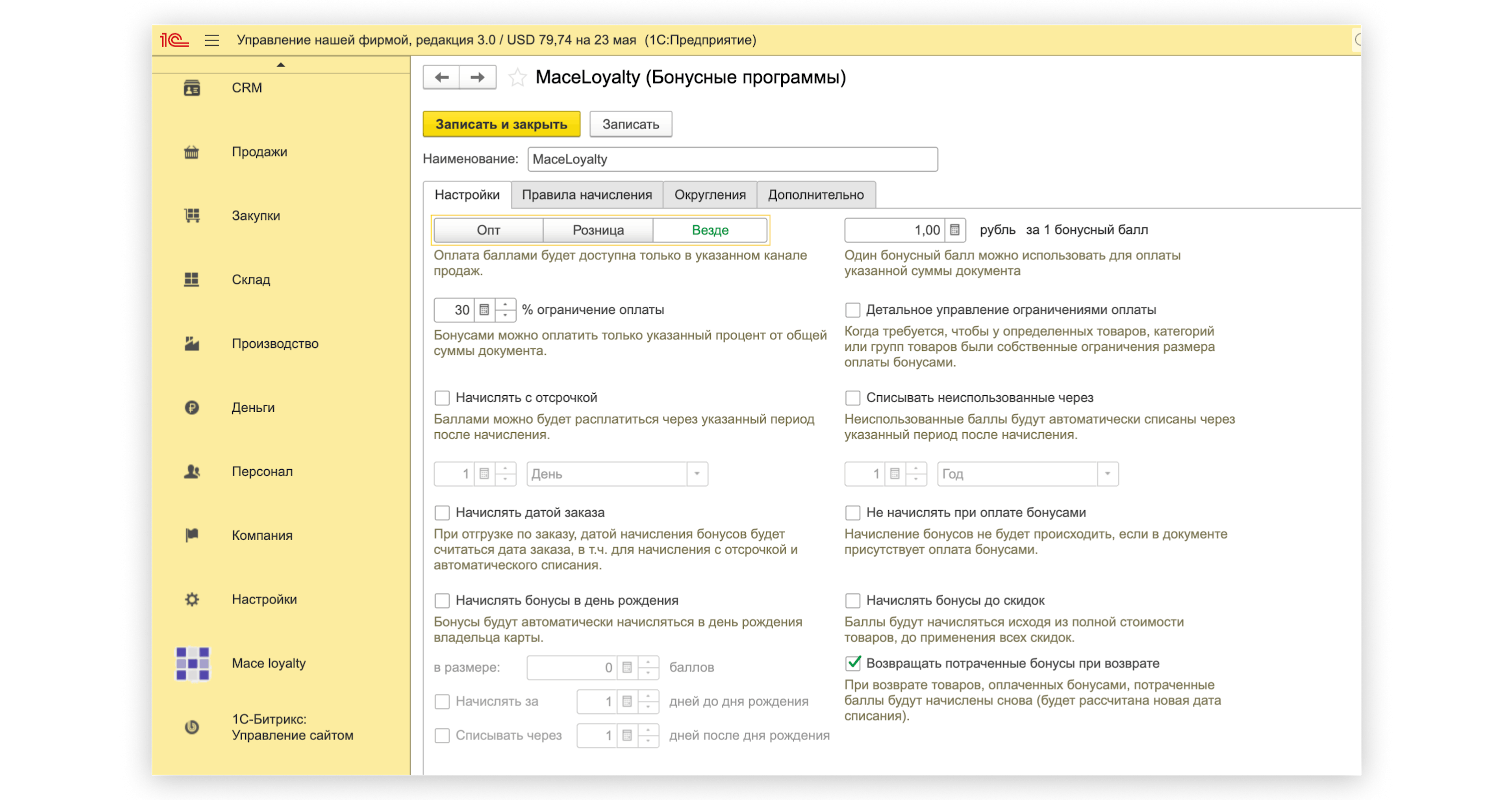Image resolution: width=1512 pixels, height=800 pixels.
Task: Adjust дней до дня рождения spinner
Action: pyautogui.click(x=648, y=702)
